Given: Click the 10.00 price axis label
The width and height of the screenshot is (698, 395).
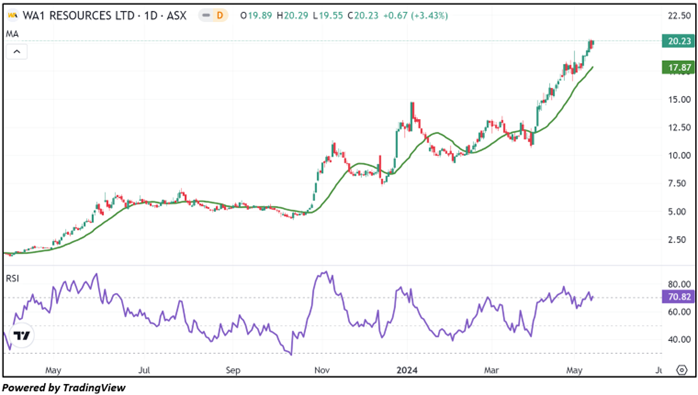Looking at the screenshot, I should [679, 155].
